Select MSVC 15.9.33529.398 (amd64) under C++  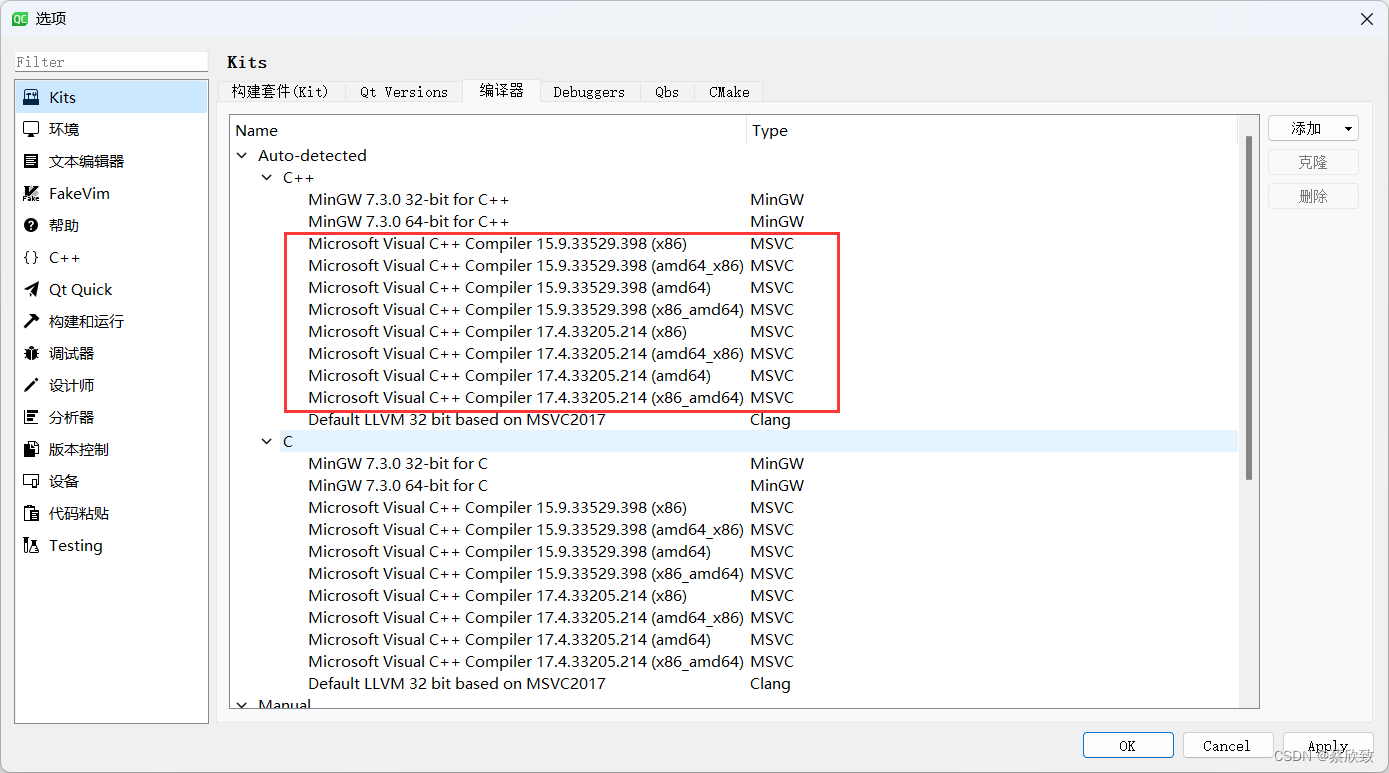(x=509, y=288)
